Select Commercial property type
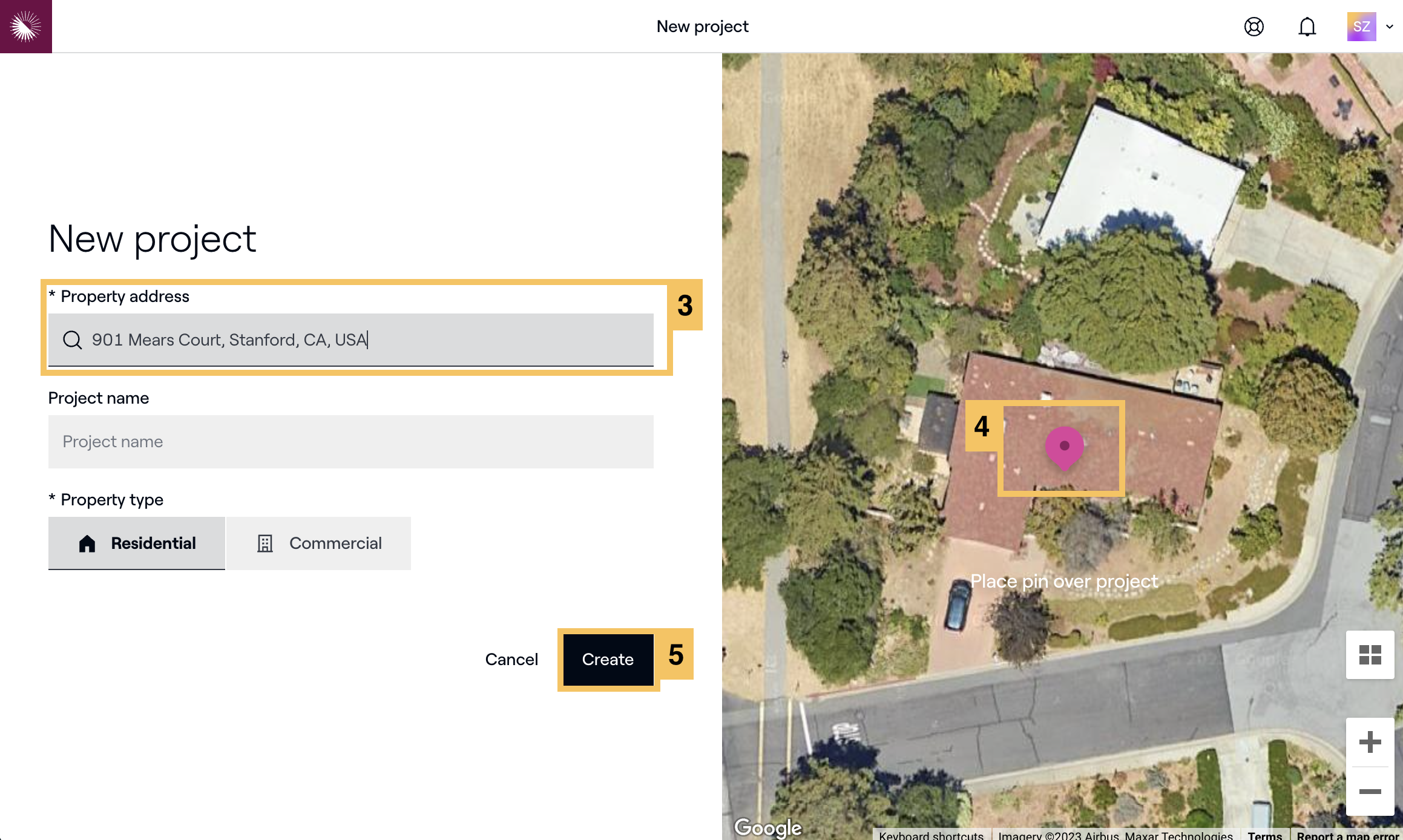This screenshot has height=840, width=1403. point(319,543)
